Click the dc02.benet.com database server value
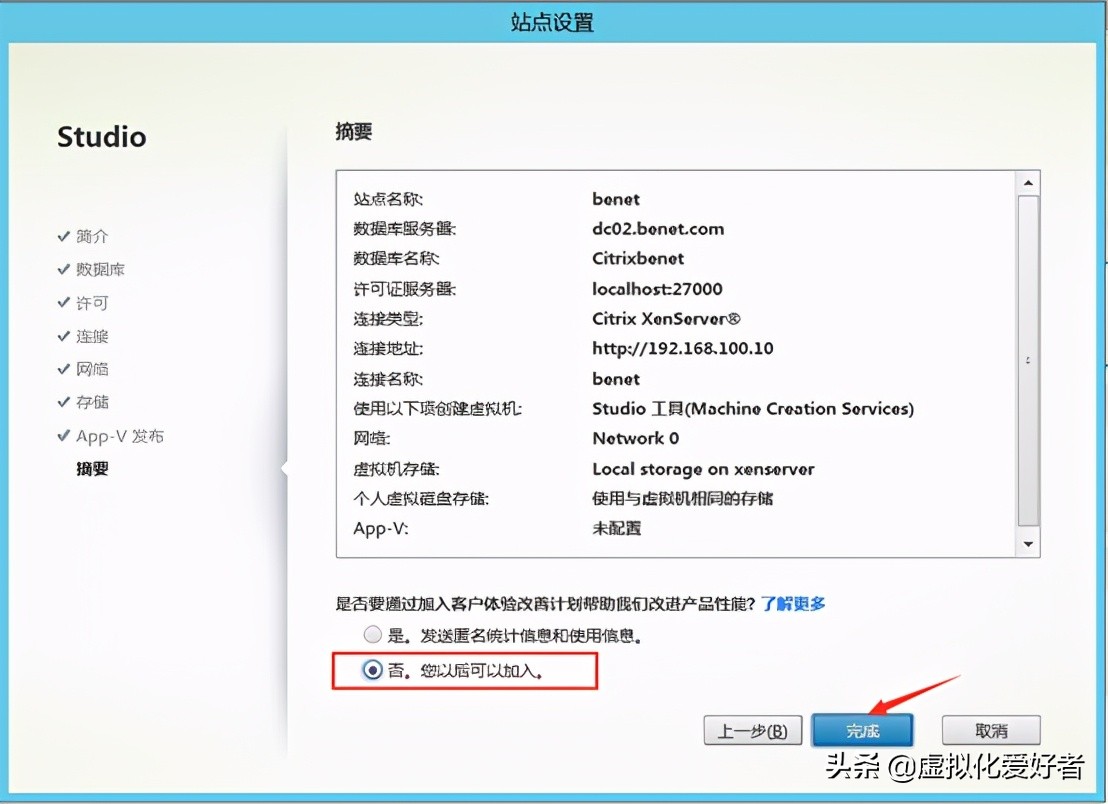The height and width of the screenshot is (804, 1108). pyautogui.click(x=658, y=229)
